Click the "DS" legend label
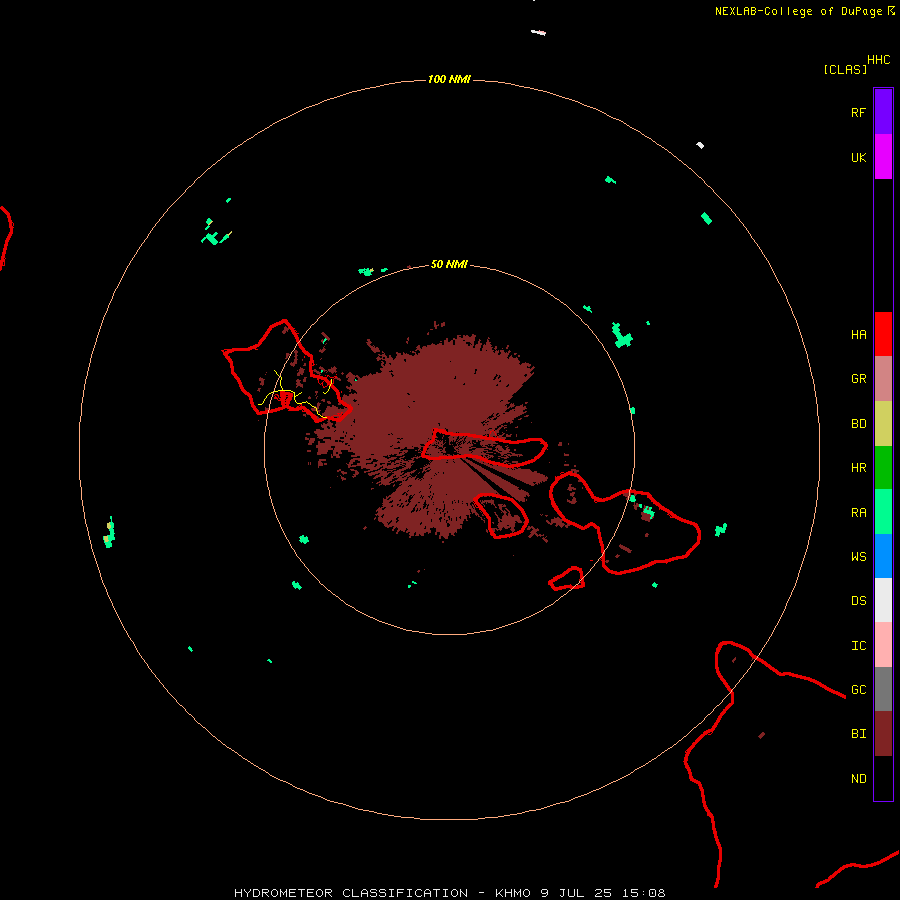 858,601
